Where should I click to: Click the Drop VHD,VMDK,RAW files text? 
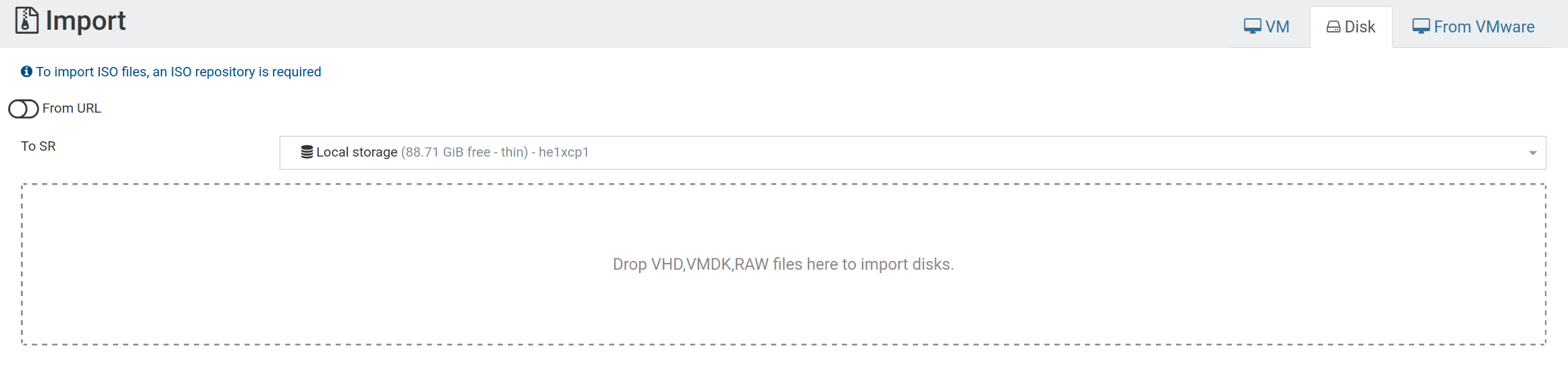784,264
